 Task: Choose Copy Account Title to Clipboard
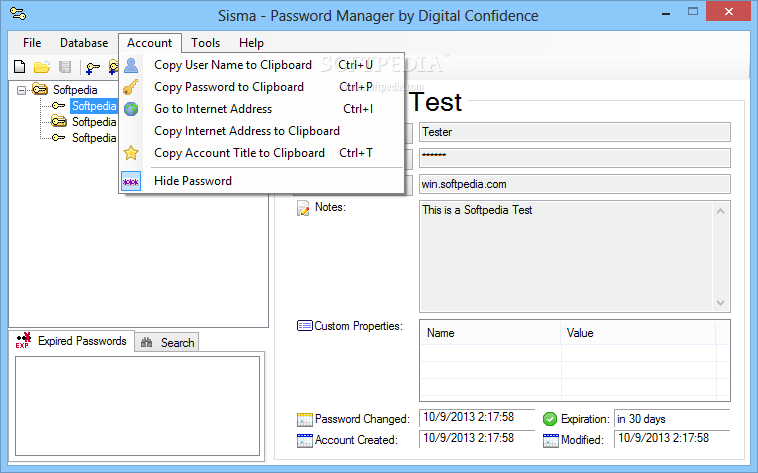coord(261,153)
